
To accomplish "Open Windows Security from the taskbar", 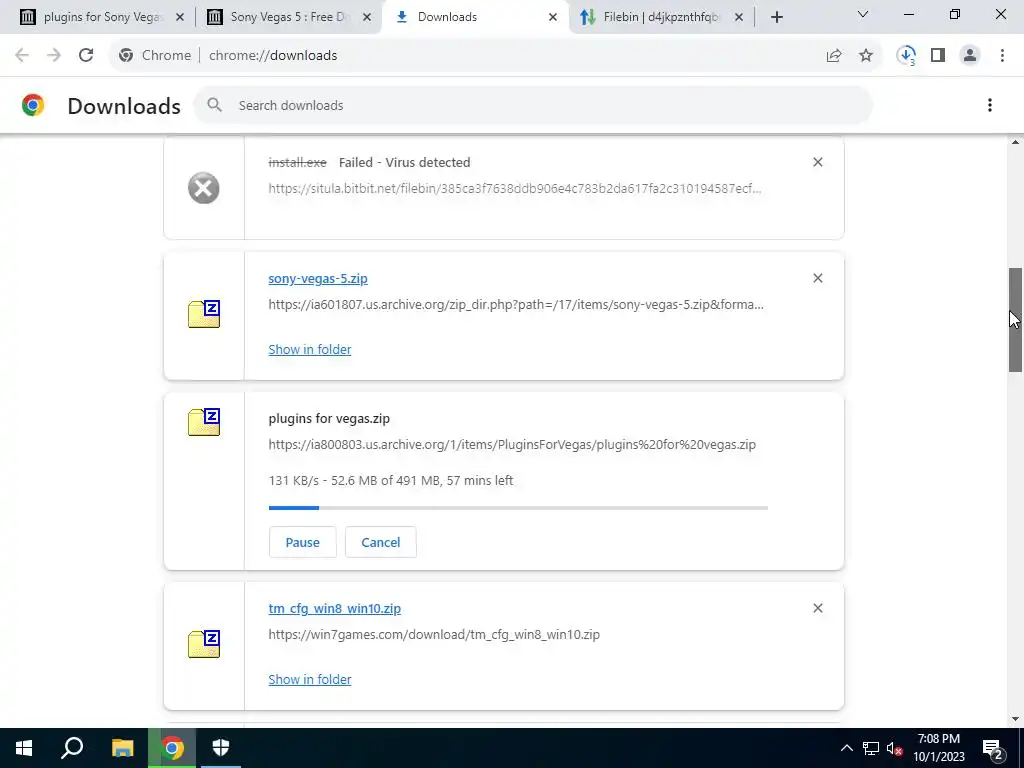I will 221,748.
